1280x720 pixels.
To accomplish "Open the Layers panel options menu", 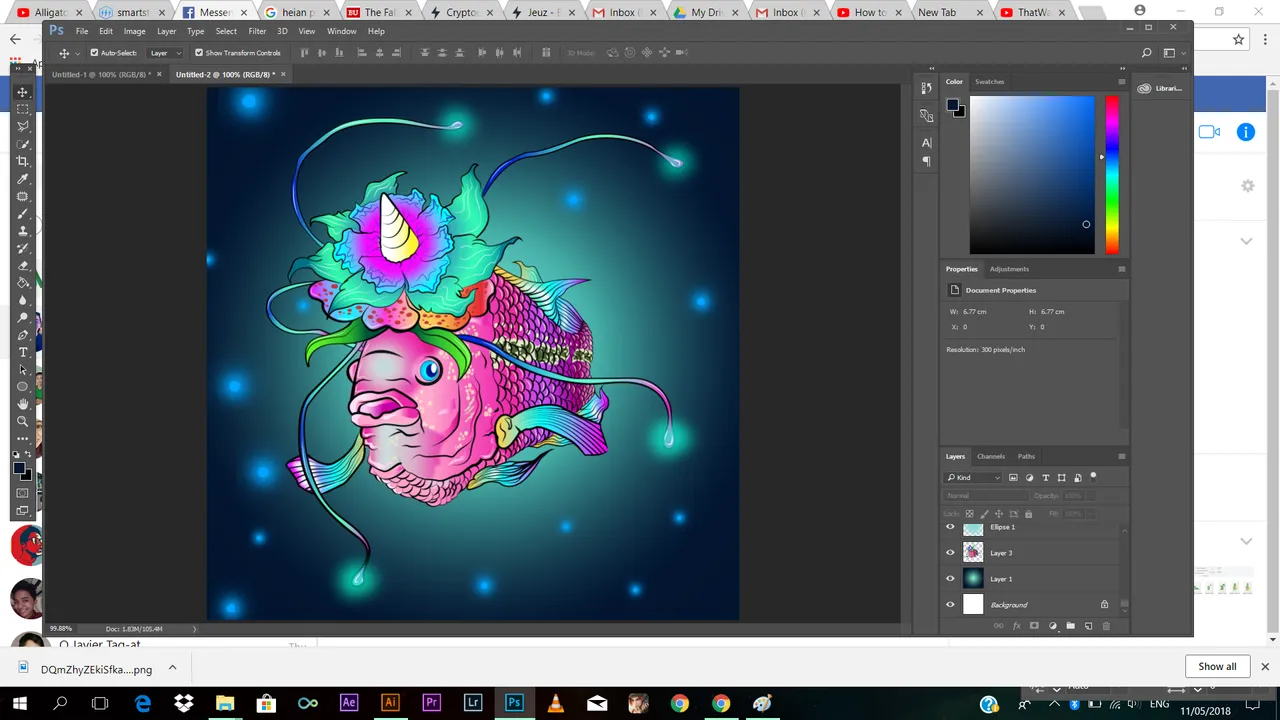I will pos(1121,457).
